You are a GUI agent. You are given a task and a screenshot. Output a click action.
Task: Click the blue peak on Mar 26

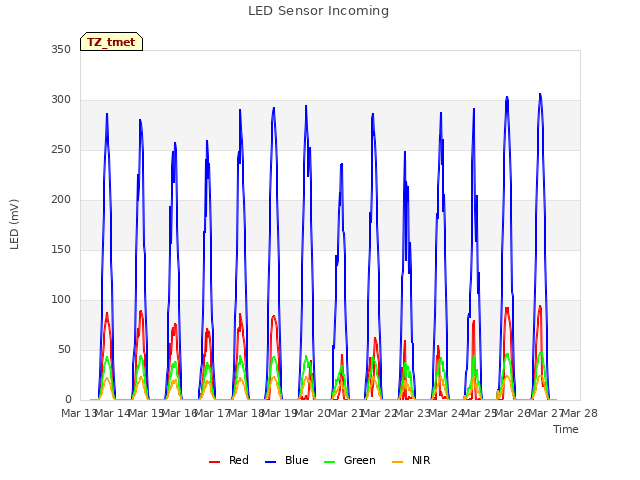(507, 97)
